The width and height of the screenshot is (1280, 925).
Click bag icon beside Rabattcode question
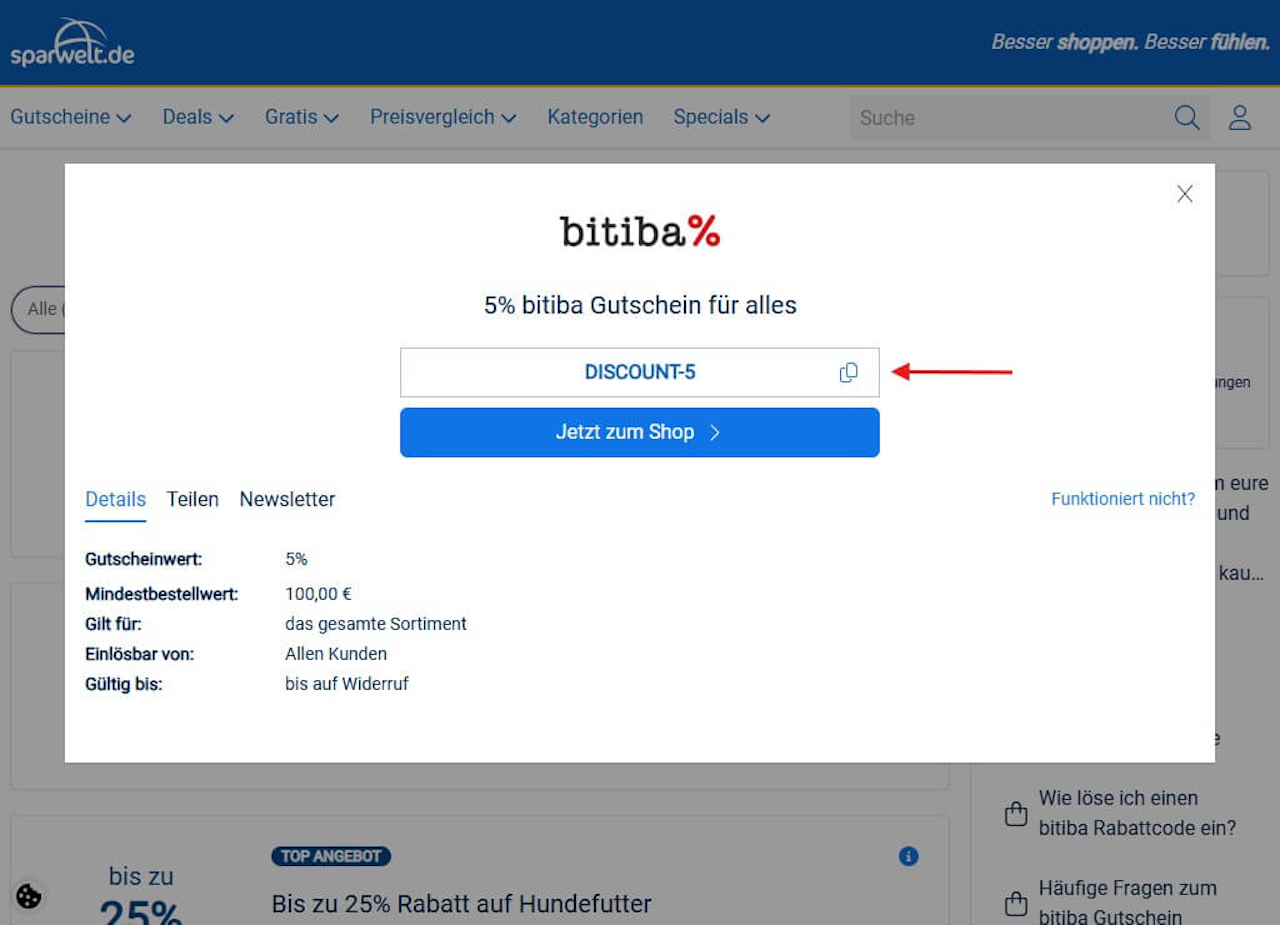(x=1016, y=813)
